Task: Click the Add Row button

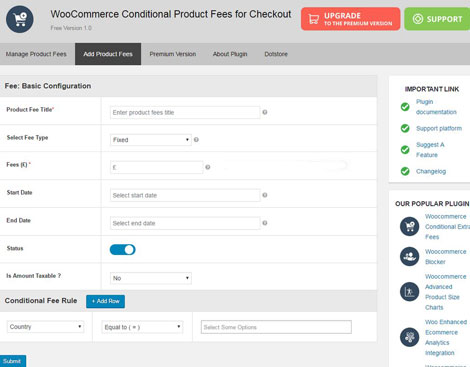Action: click(x=106, y=301)
